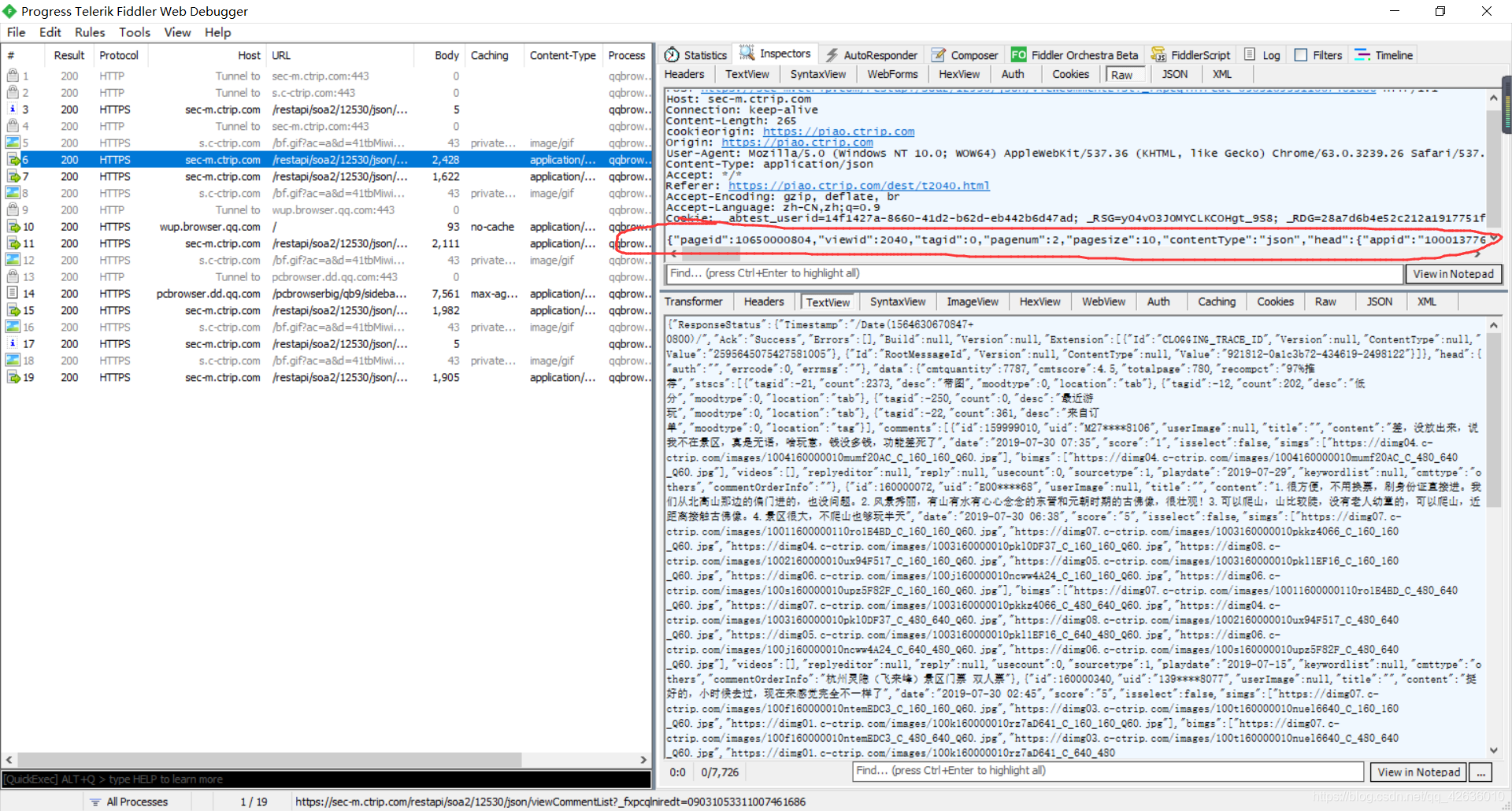1512x811 pixels.
Task: Switch to request HexView tab
Action: tap(959, 74)
